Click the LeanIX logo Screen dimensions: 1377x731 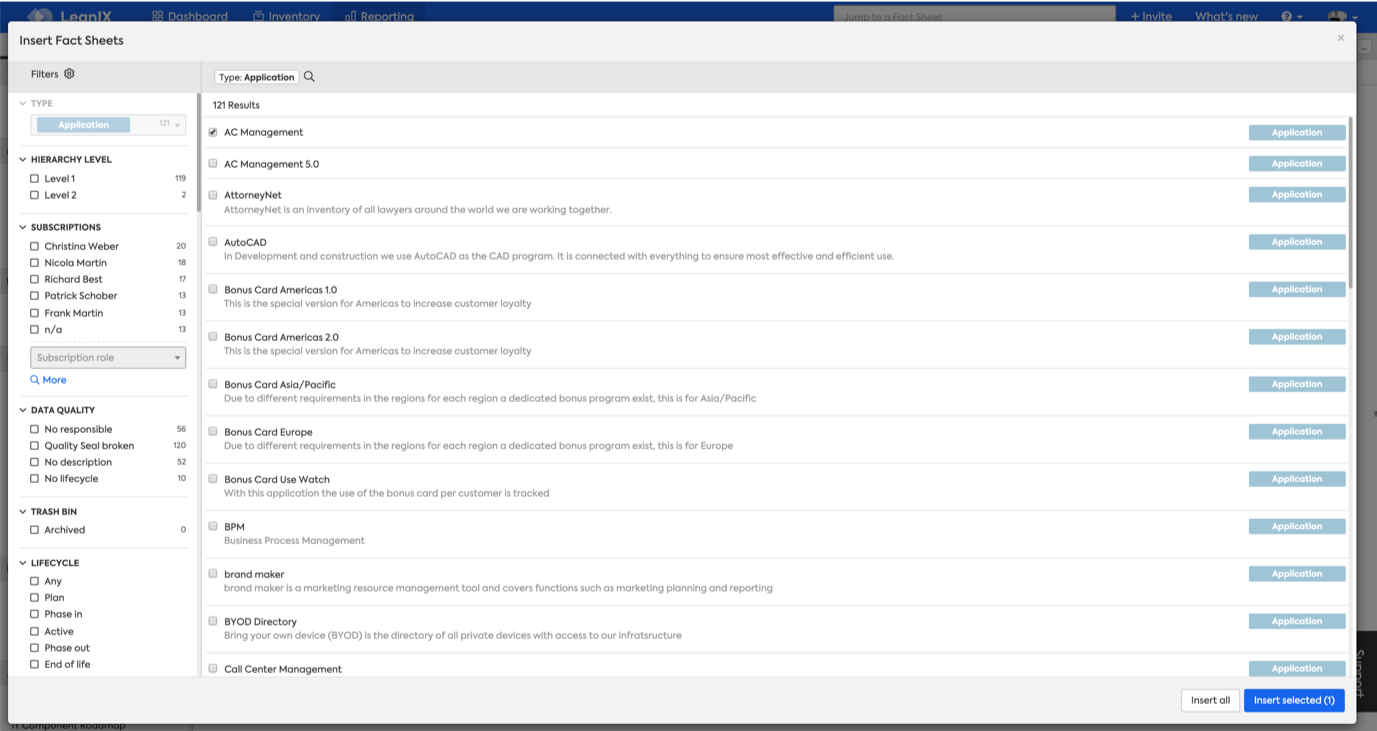pos(68,16)
